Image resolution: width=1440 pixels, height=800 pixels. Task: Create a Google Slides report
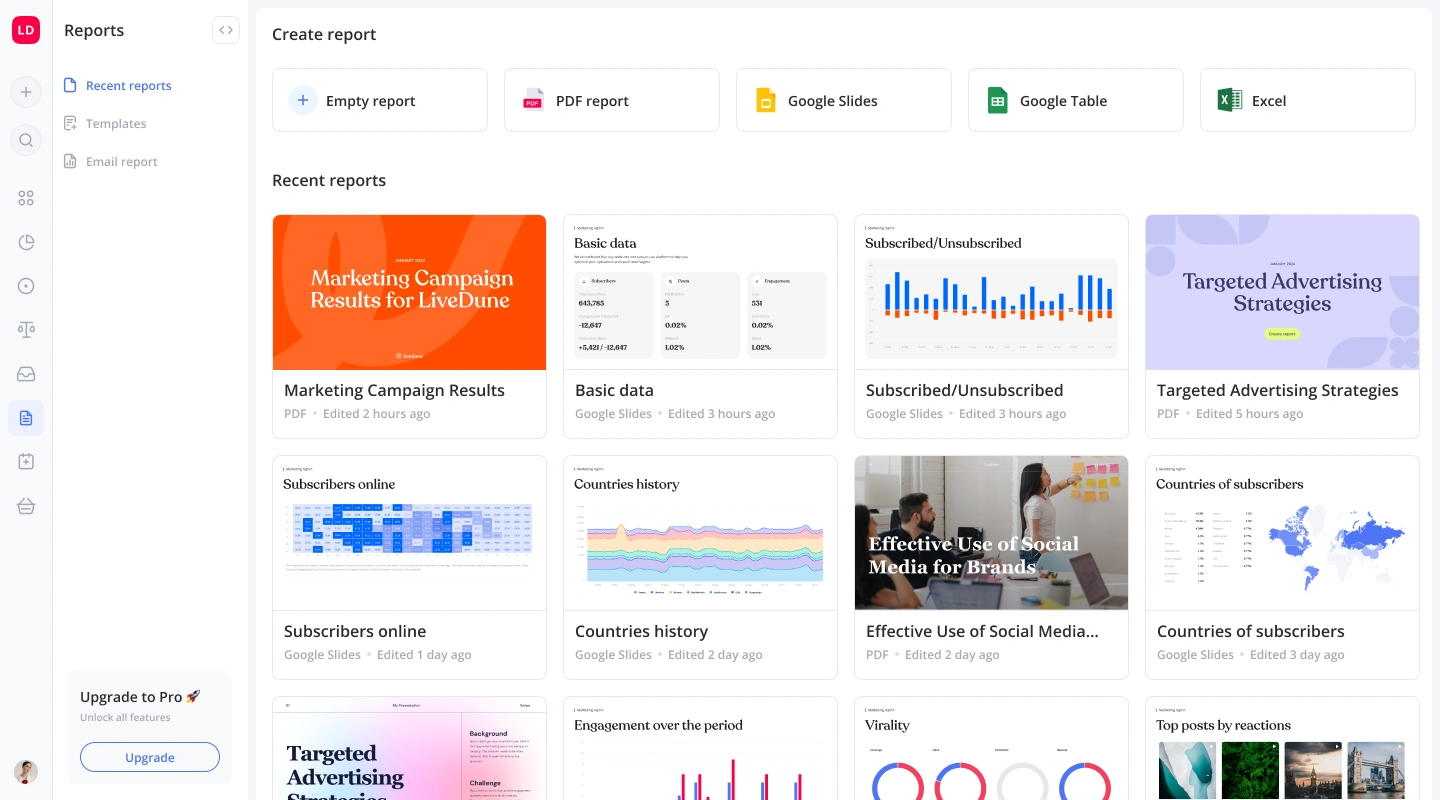(844, 100)
